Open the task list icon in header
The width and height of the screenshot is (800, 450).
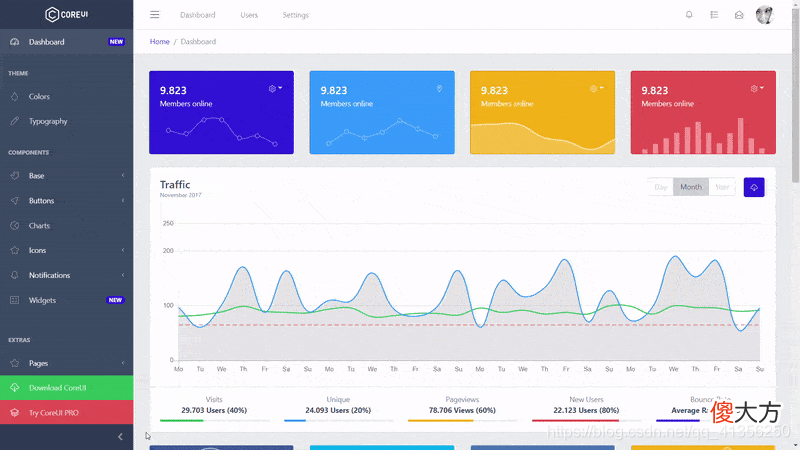714,15
